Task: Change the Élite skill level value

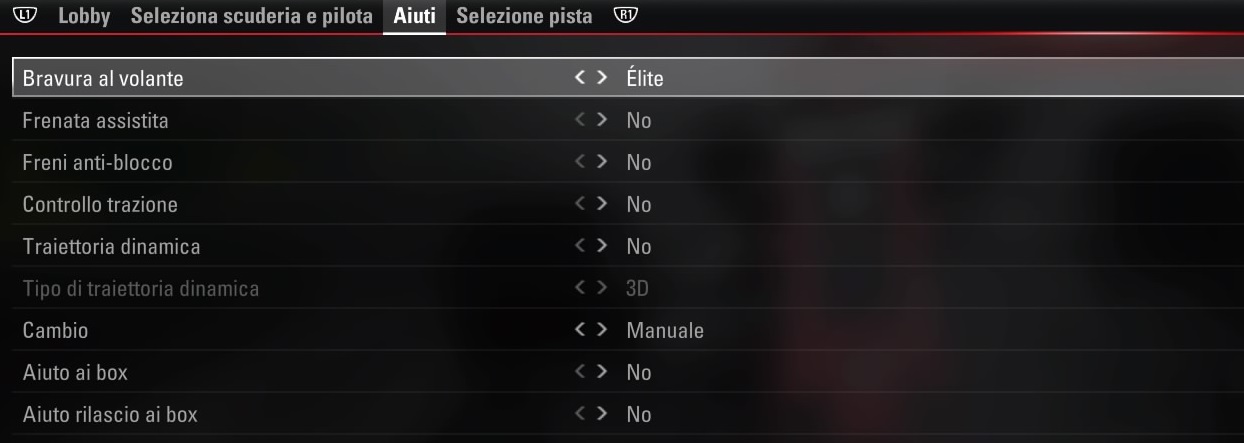Action: (645, 78)
